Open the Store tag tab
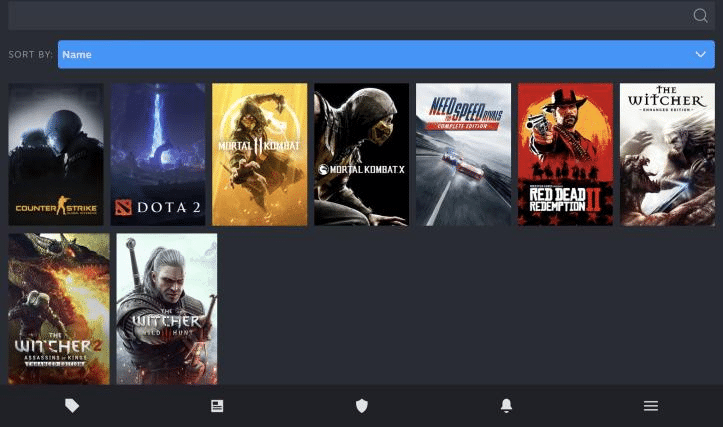The image size is (723, 427). [72, 406]
